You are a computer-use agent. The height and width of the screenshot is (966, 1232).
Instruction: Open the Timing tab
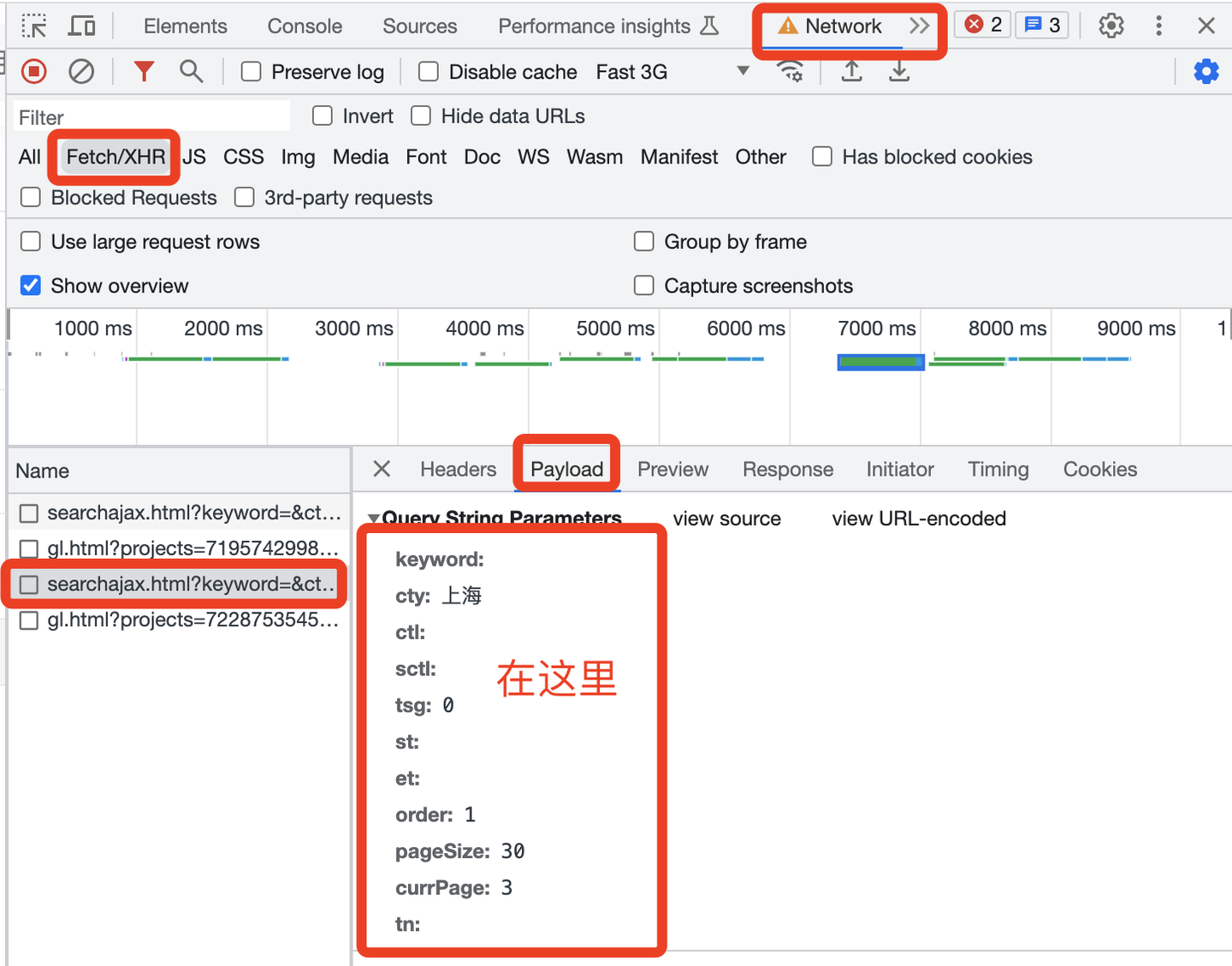coord(998,470)
